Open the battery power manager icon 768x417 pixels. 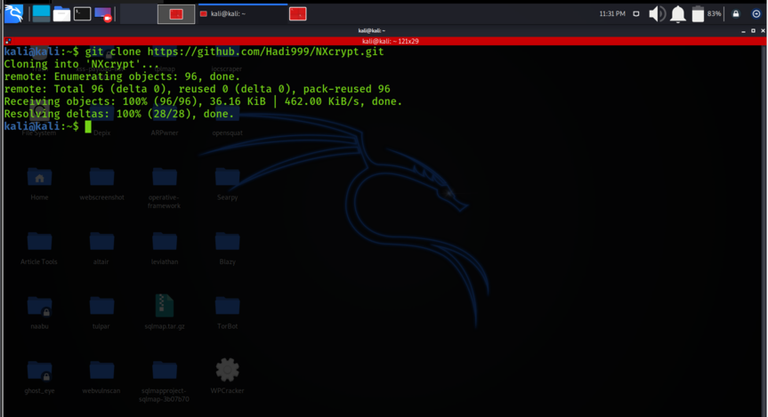point(698,14)
